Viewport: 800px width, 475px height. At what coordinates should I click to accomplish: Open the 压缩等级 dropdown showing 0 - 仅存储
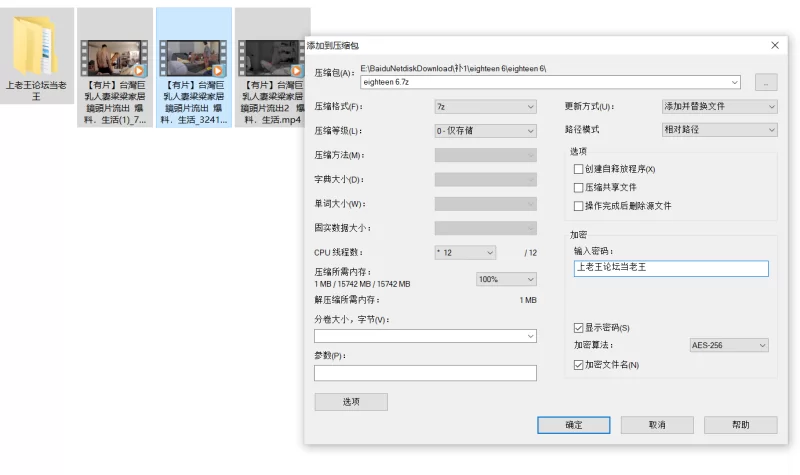pos(485,131)
